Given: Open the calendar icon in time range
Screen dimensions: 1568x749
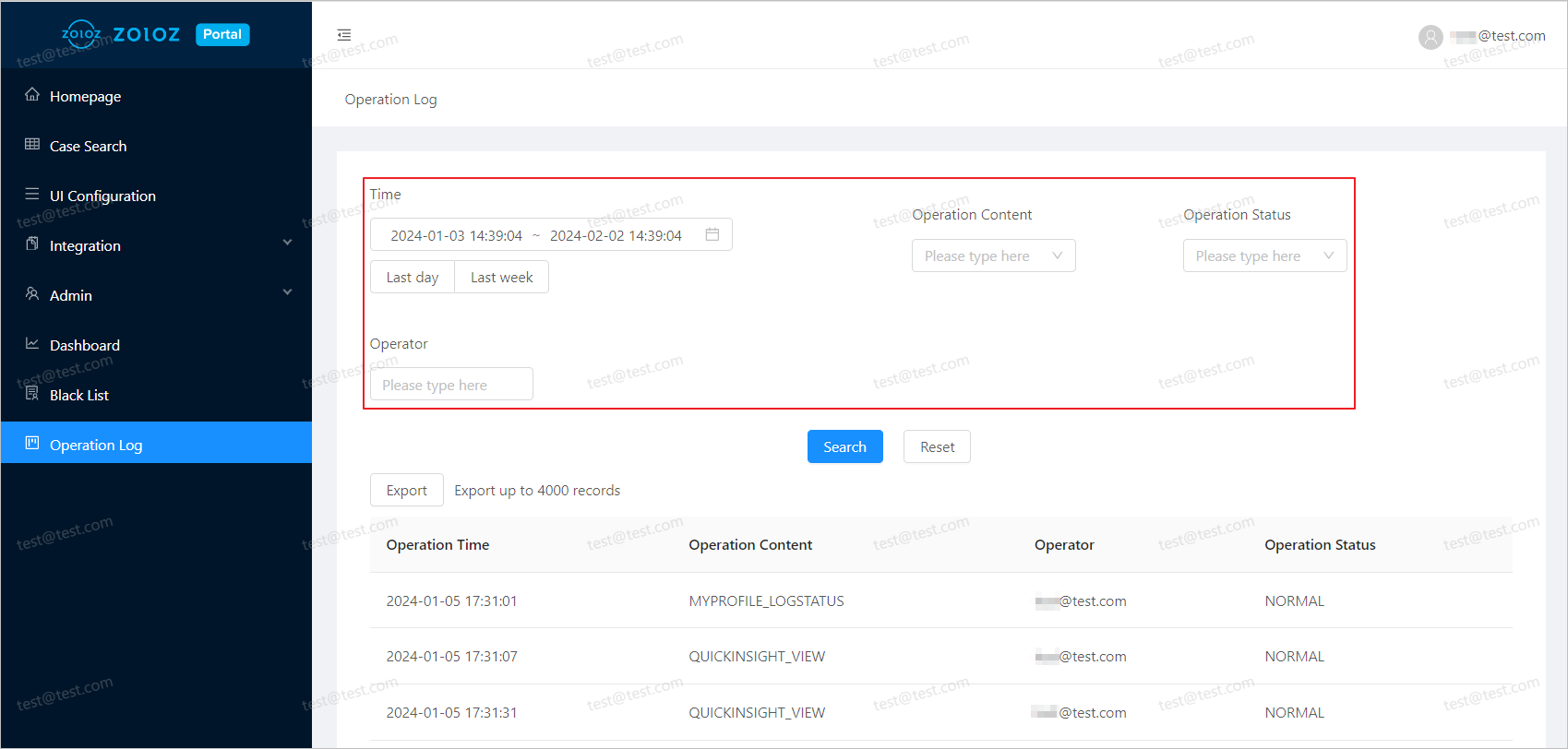Looking at the screenshot, I should click(712, 234).
